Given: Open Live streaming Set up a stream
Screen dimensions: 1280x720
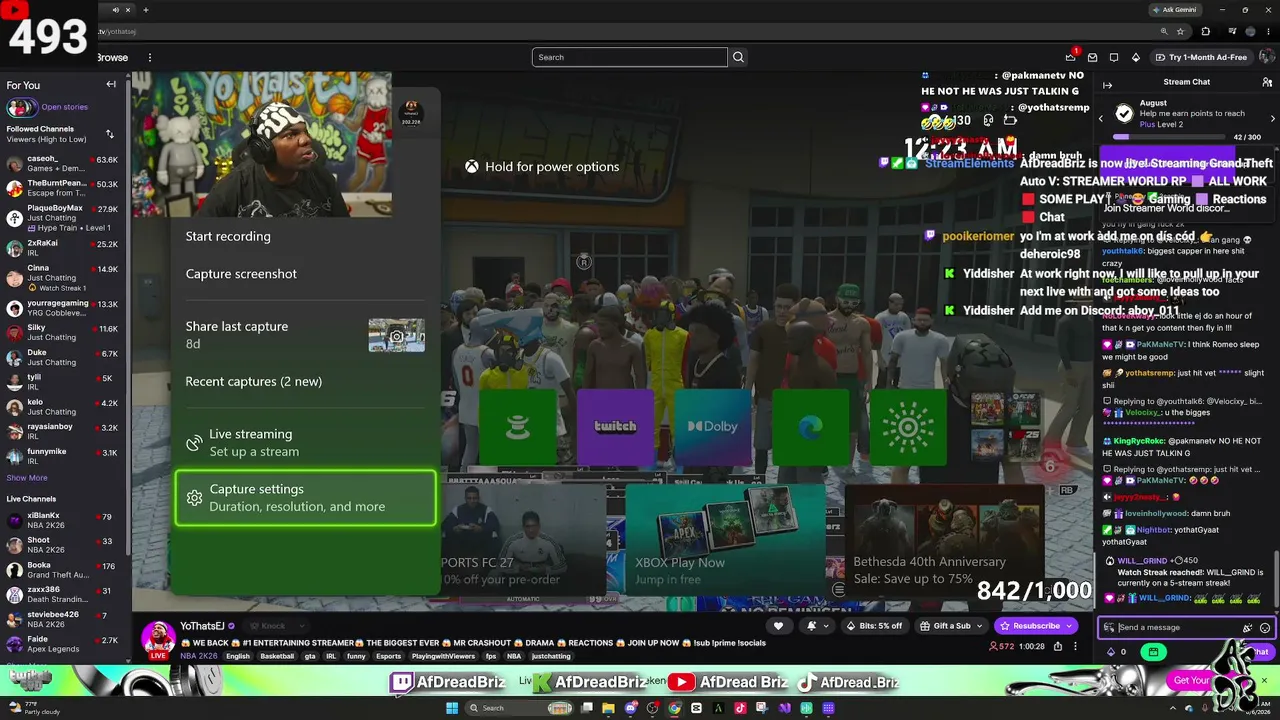Looking at the screenshot, I should pos(305,443).
